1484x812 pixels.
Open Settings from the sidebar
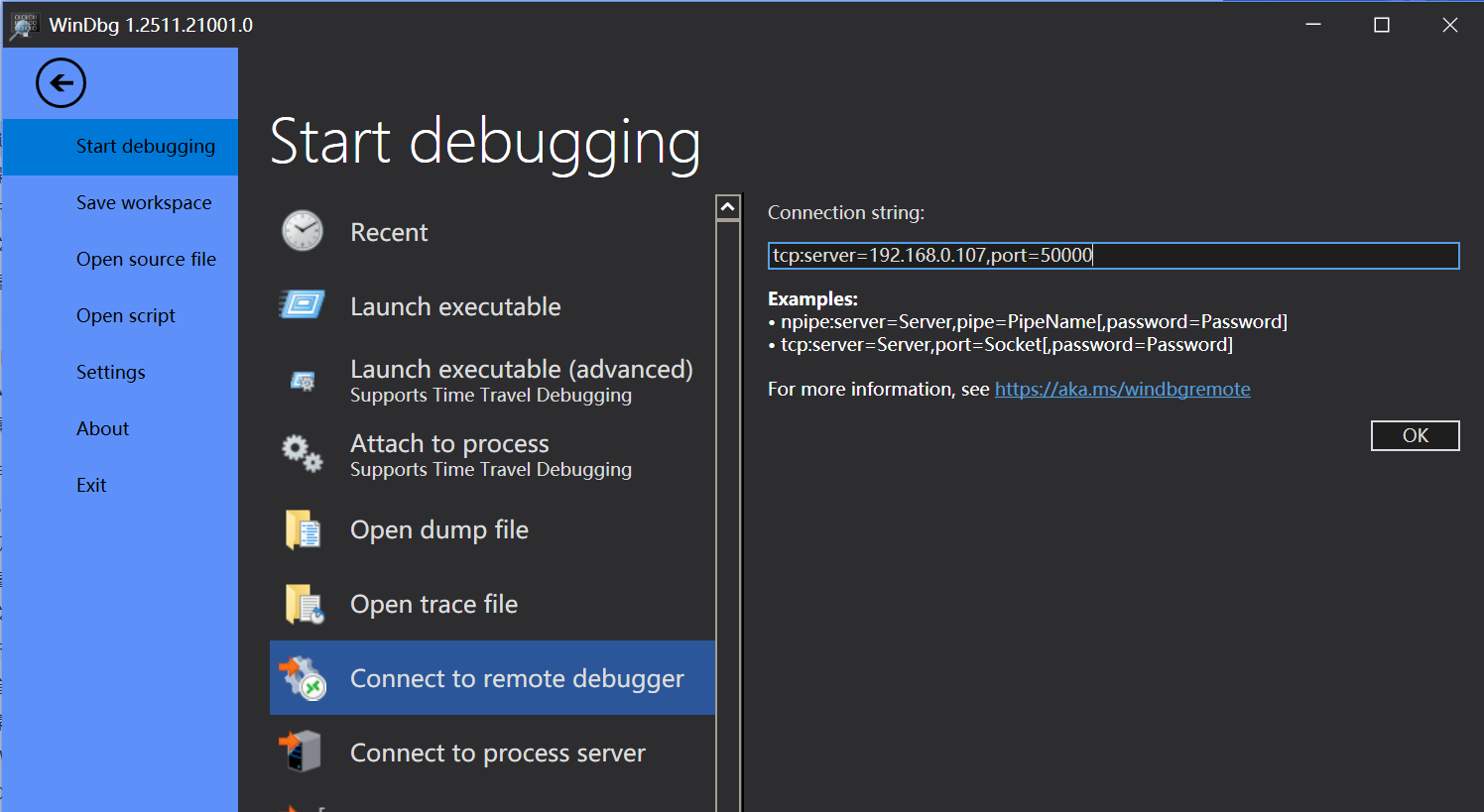pos(120,373)
